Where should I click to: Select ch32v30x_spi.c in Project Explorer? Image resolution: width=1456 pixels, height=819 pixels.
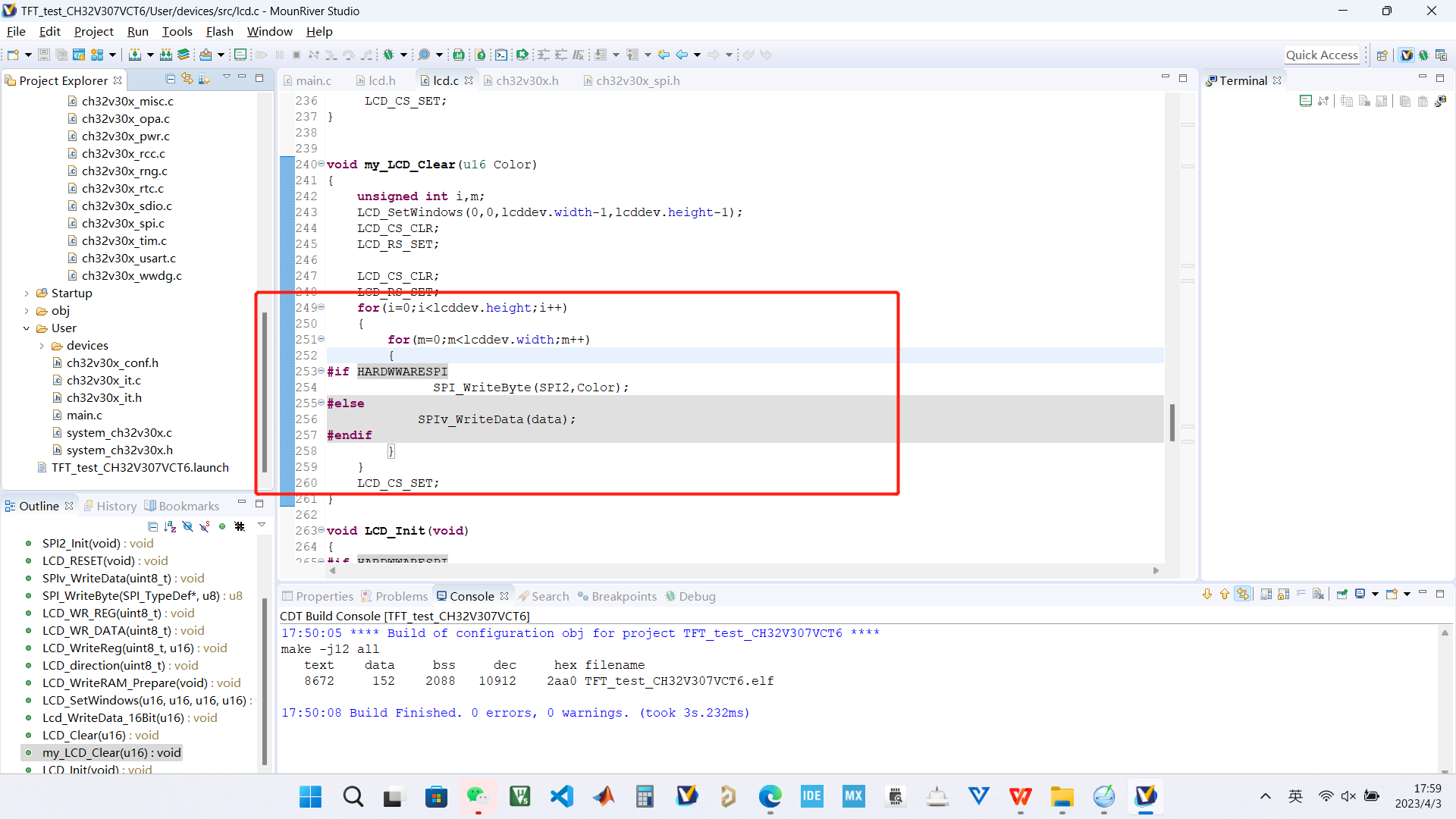tap(123, 223)
